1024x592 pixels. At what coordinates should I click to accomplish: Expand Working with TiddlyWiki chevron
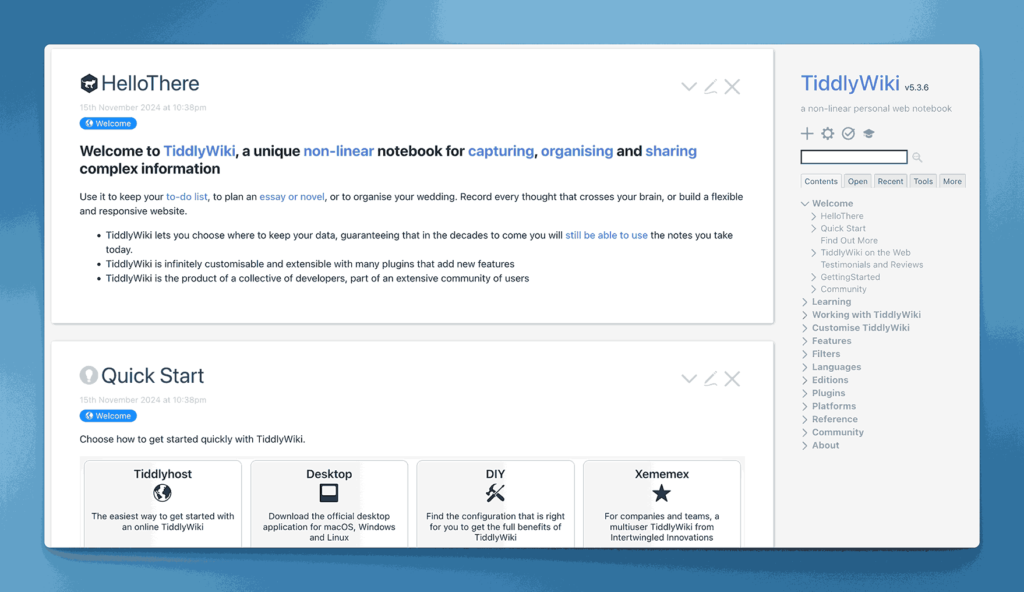805,315
